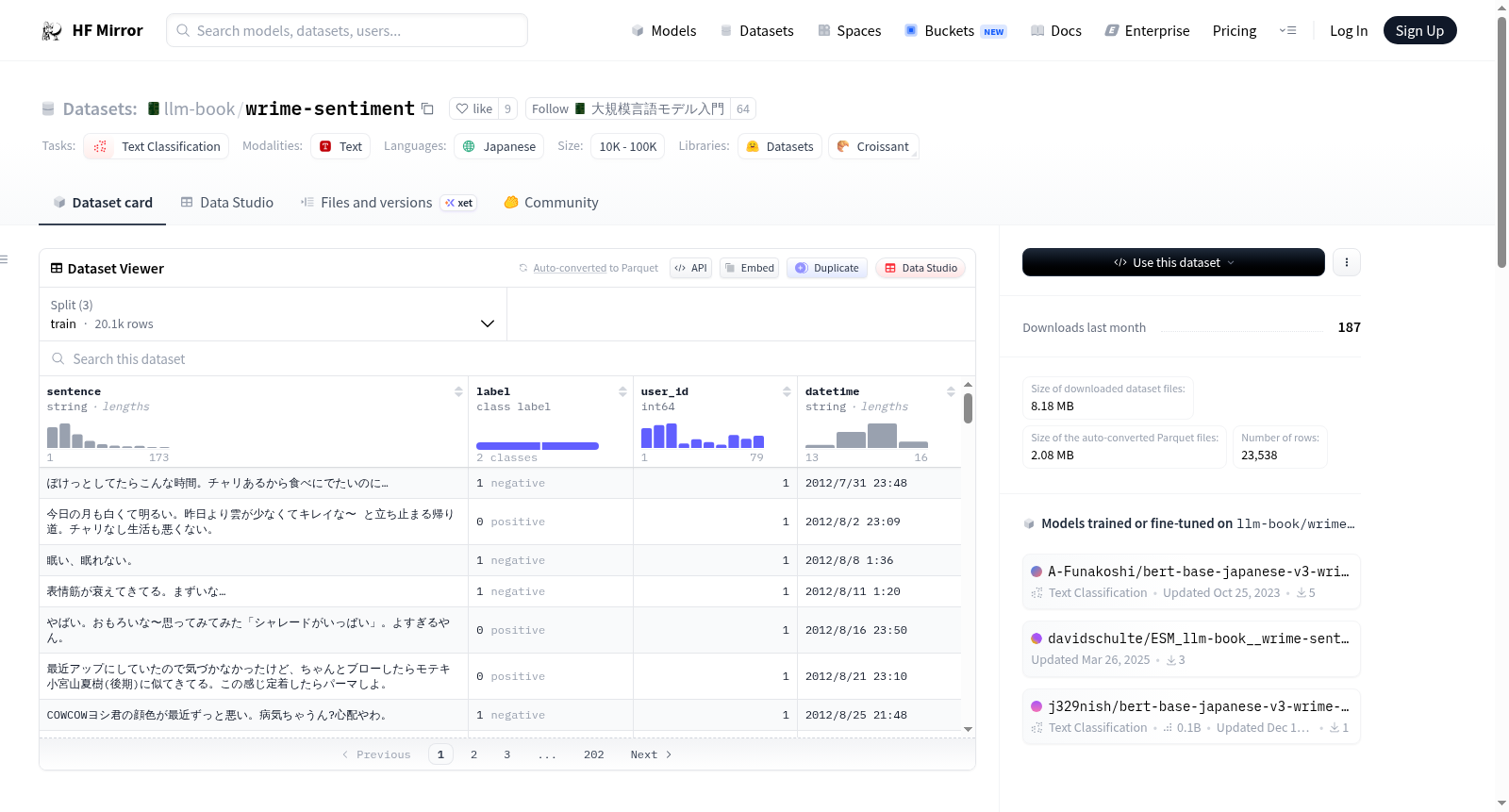This screenshot has width=1509, height=812.
Task: Click the Pricing link
Action: coord(1235,31)
